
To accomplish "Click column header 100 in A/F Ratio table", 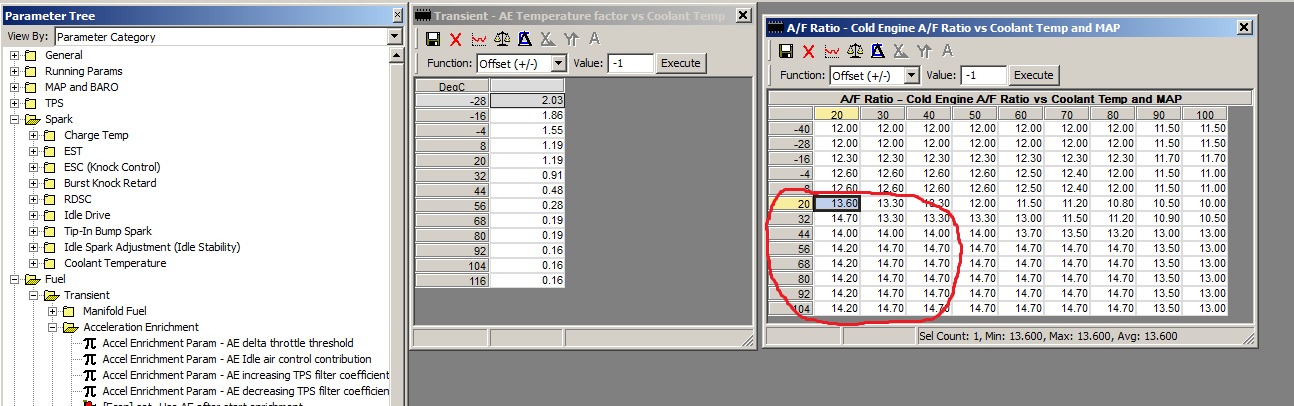I will pos(1204,114).
